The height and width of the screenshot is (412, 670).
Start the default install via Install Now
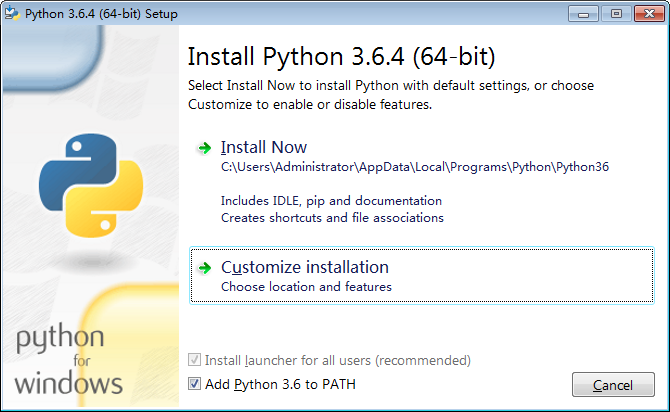[x=264, y=148]
